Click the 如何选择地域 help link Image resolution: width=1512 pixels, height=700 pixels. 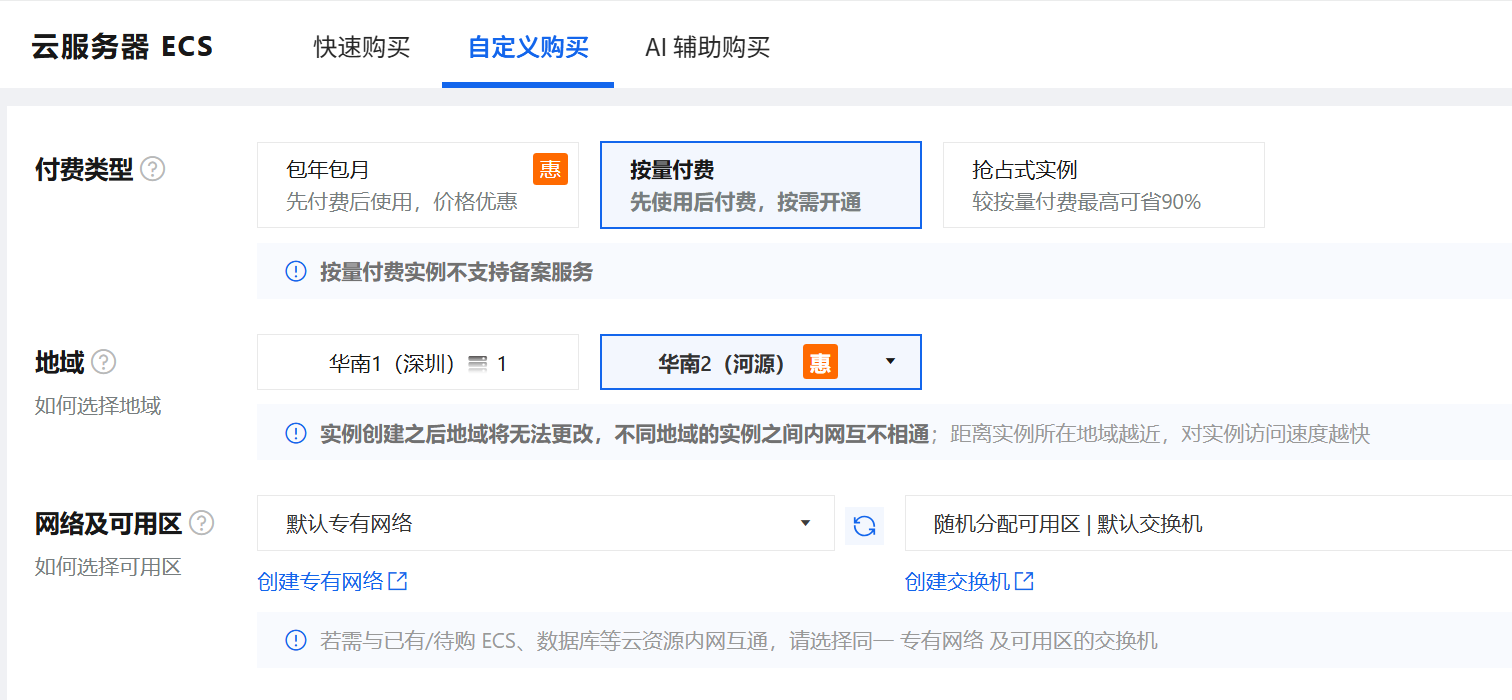[x=98, y=406]
